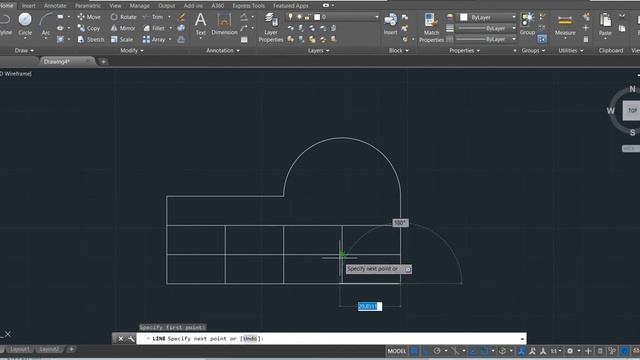Screen dimensions: 640x360
Task: Open the ByLayer lineweight dropdown
Action: [486, 29]
